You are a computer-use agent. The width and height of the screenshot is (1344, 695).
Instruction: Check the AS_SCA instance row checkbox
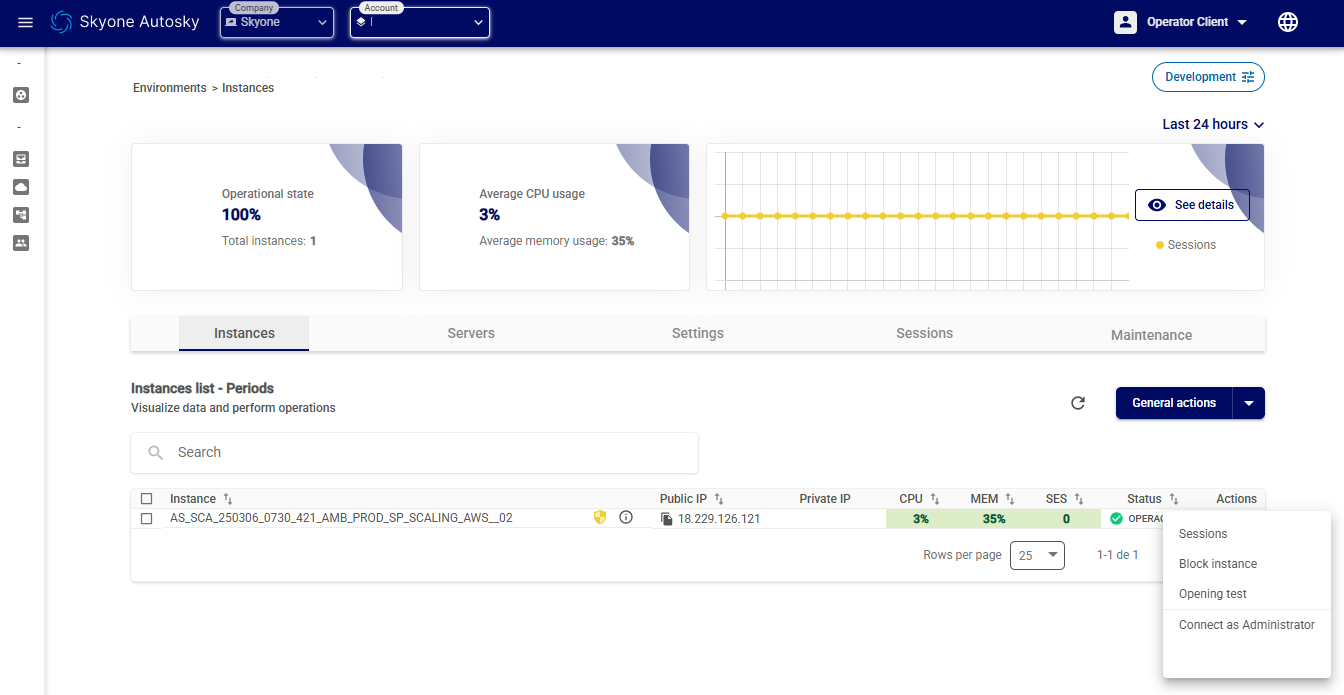click(x=147, y=519)
